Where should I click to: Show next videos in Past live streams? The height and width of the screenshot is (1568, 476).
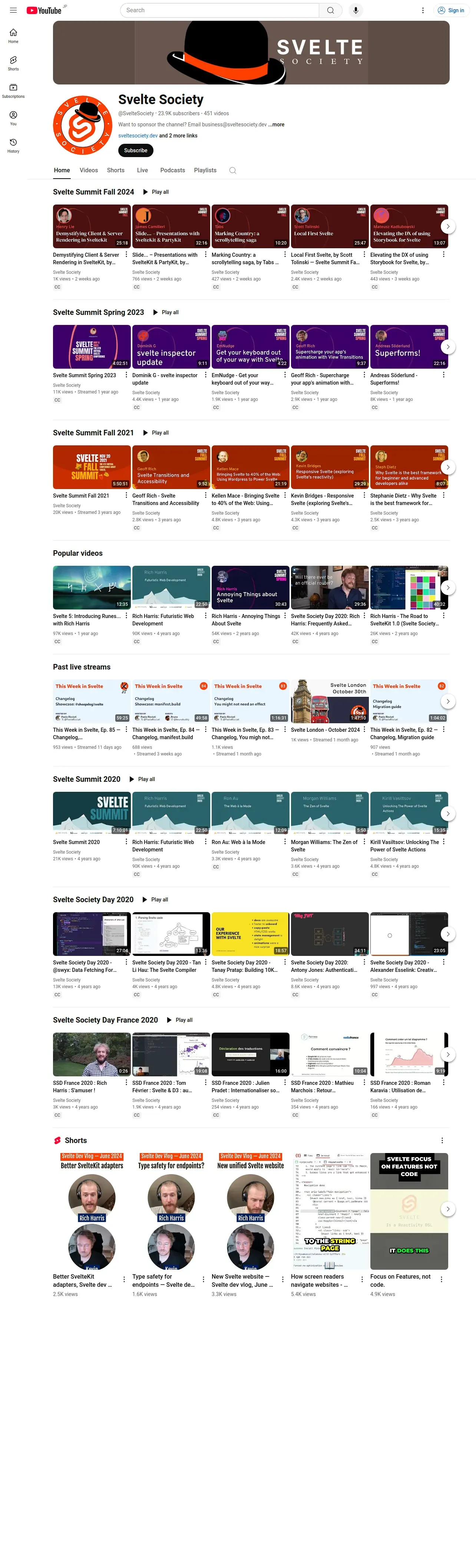tap(448, 701)
